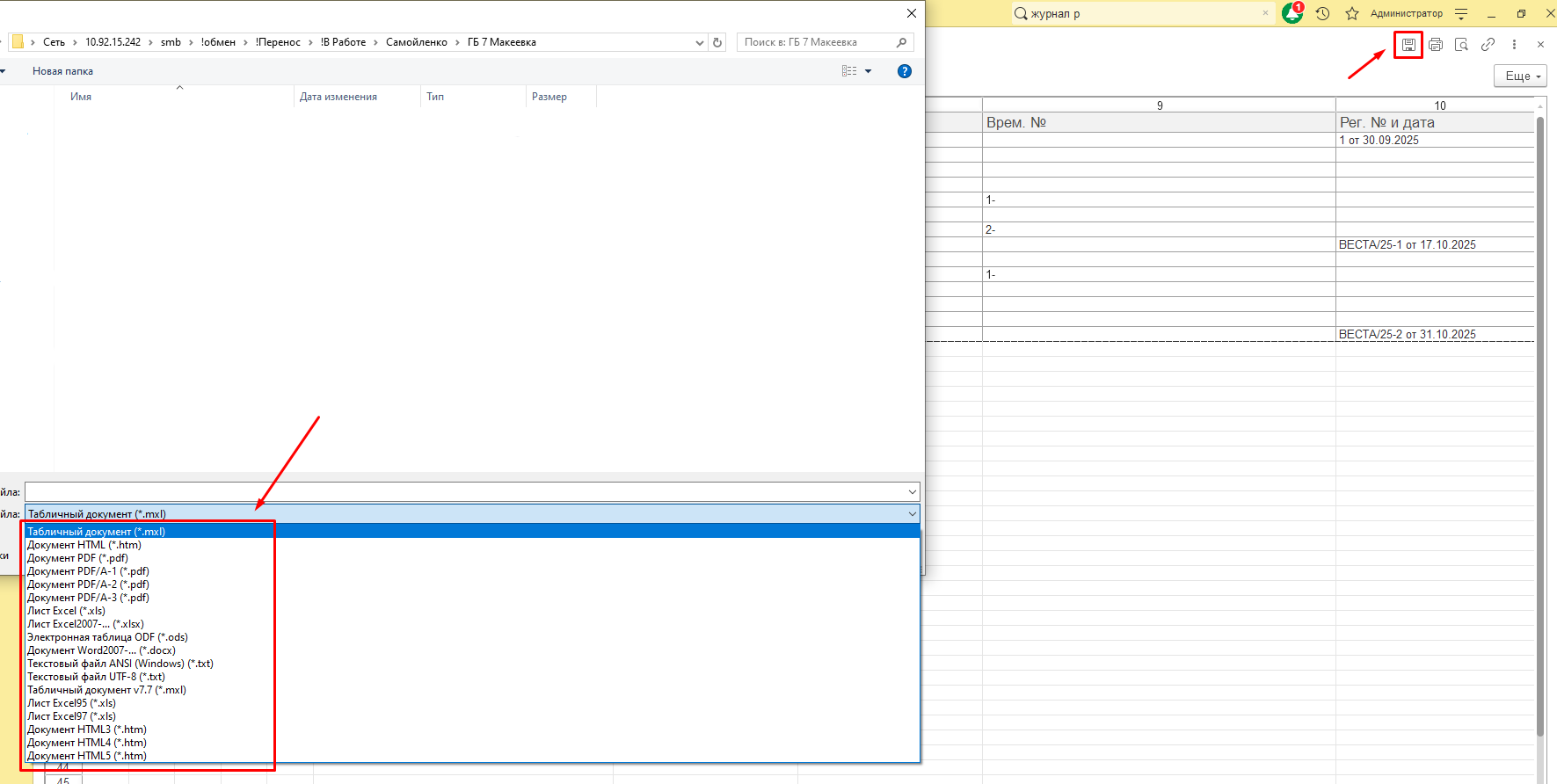The image size is (1557, 784).
Task: Choose 'Документ PDF (*.pdf)' format
Action: [472, 558]
